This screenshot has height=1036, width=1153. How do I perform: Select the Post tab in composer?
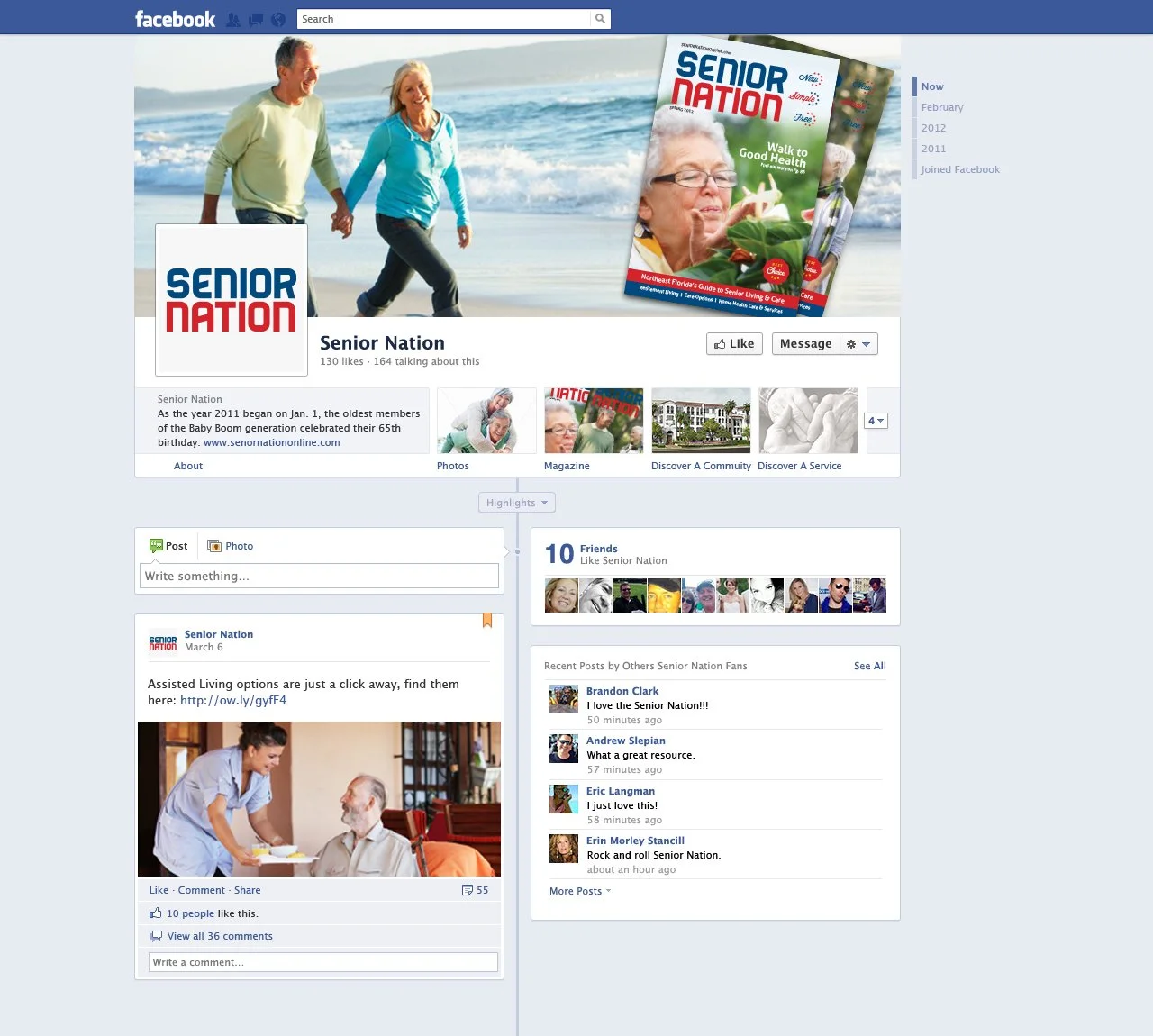[168, 546]
